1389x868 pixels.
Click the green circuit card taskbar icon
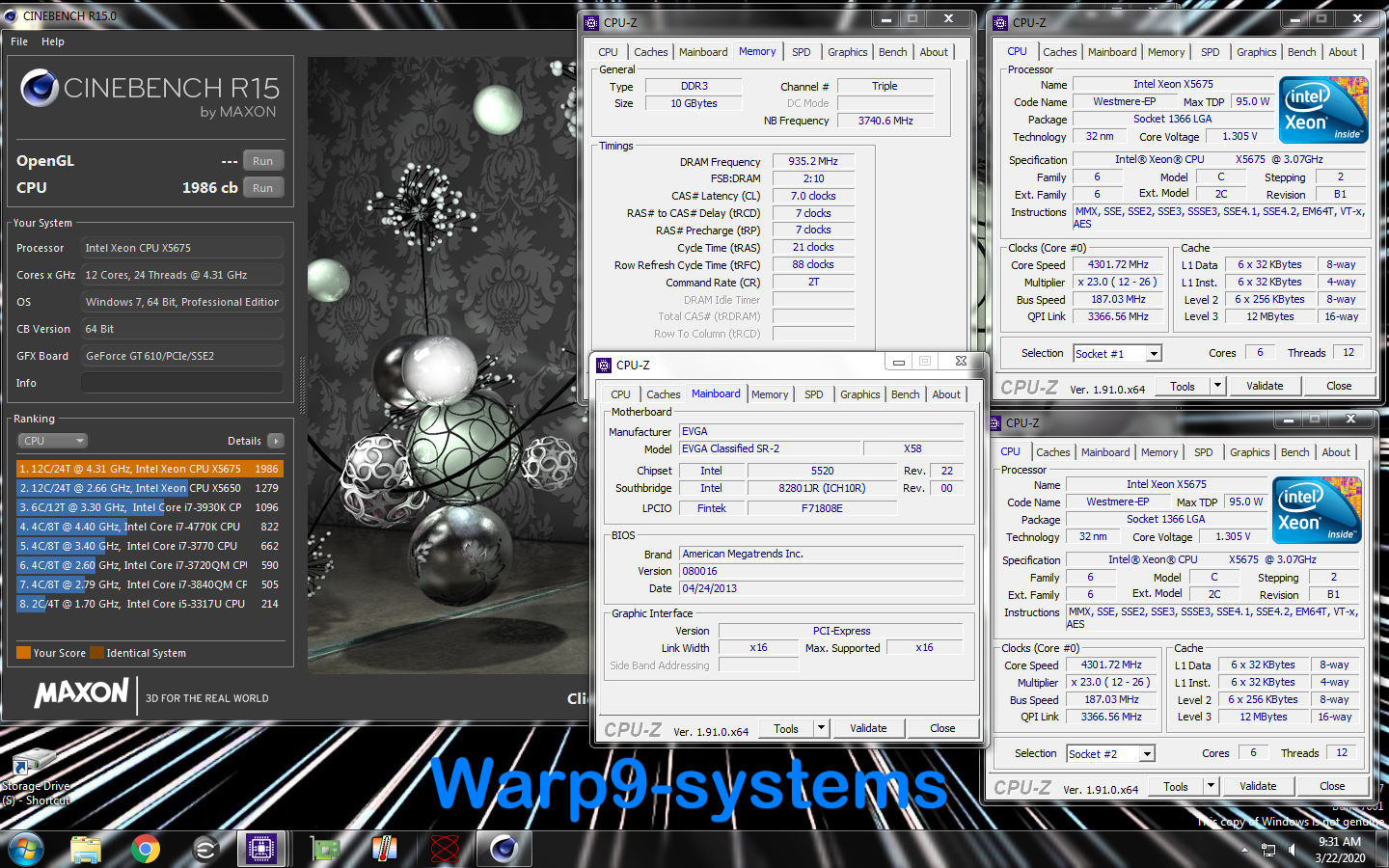click(325, 849)
